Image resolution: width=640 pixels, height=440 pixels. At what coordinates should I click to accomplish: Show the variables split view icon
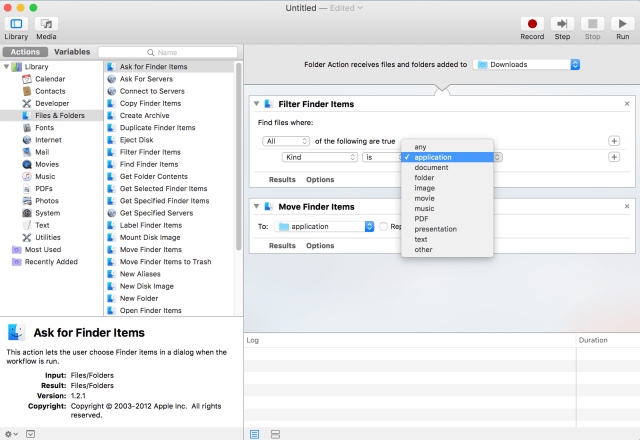point(276,434)
